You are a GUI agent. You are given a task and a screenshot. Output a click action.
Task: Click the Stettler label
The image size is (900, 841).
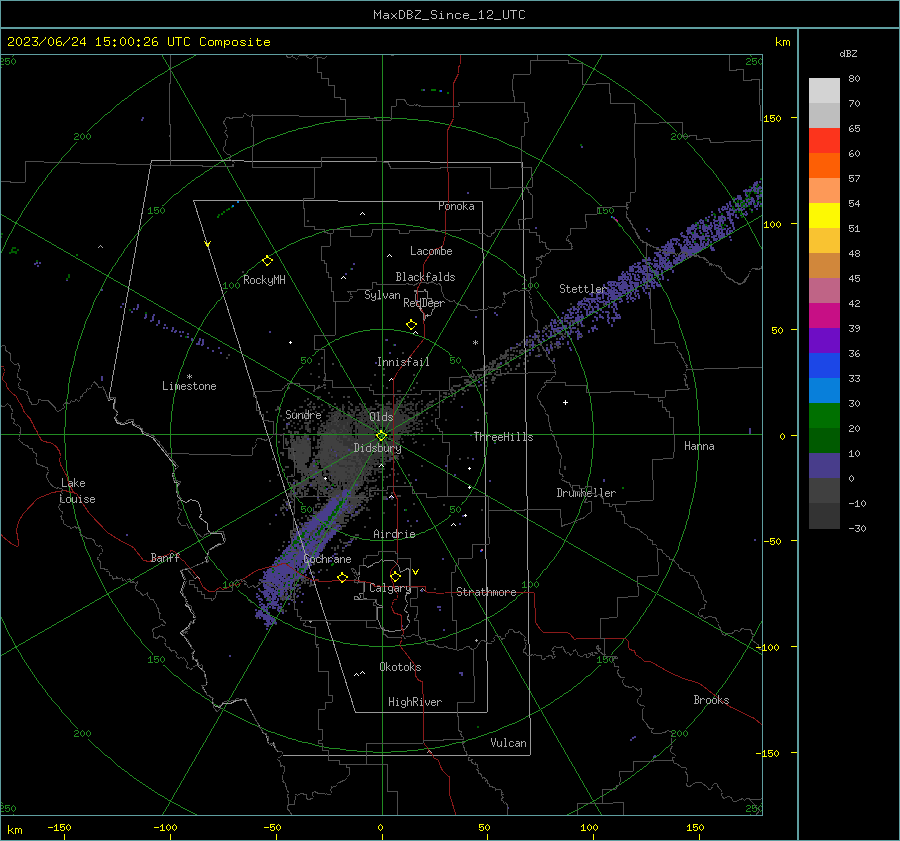[583, 289]
